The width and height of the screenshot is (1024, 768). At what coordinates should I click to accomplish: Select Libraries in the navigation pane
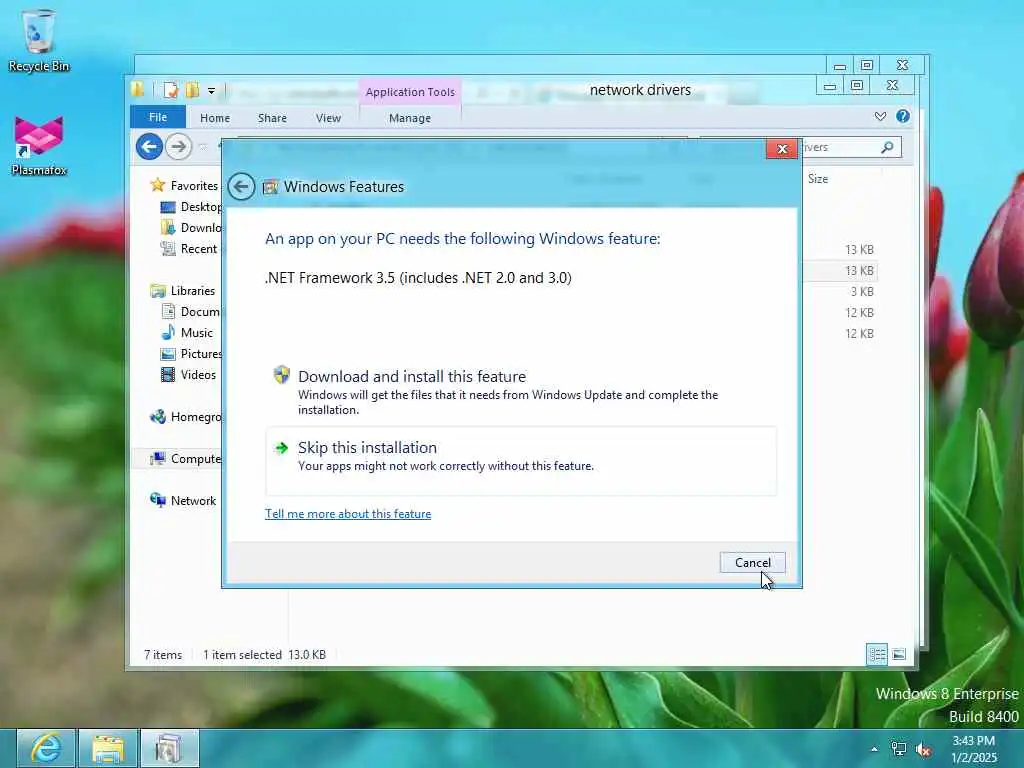(x=182, y=291)
